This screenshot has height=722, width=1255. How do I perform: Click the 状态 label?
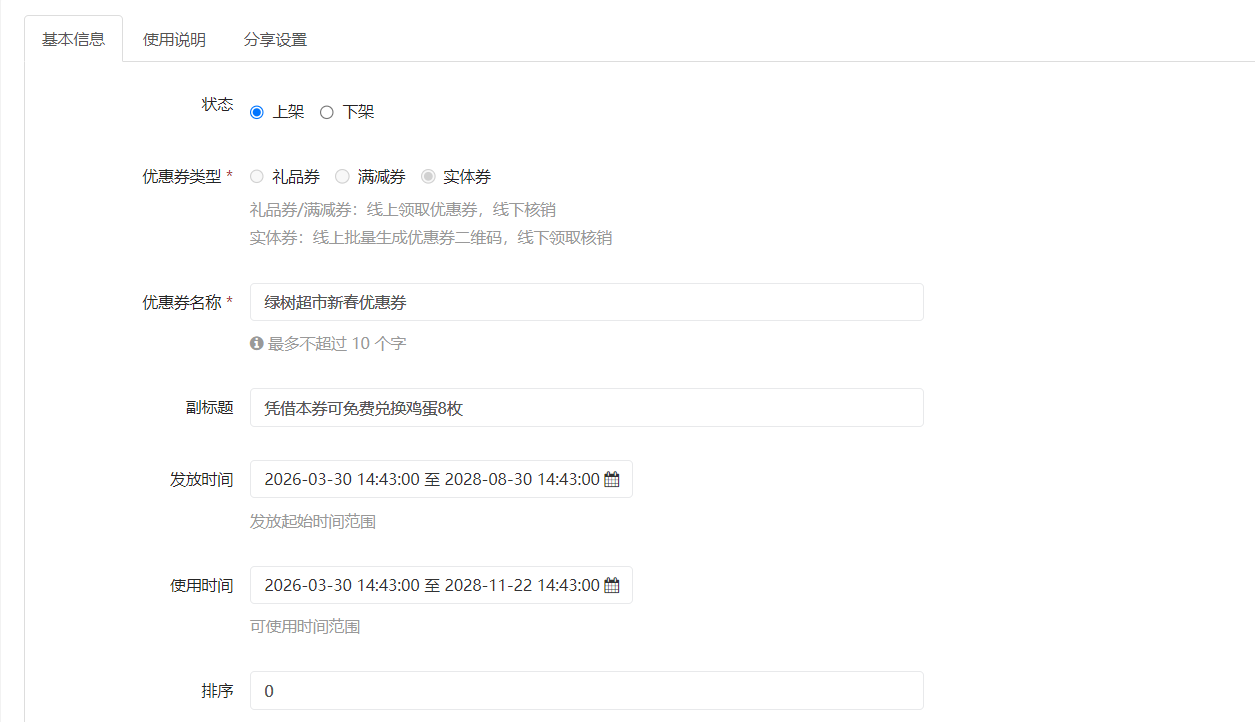point(217,104)
